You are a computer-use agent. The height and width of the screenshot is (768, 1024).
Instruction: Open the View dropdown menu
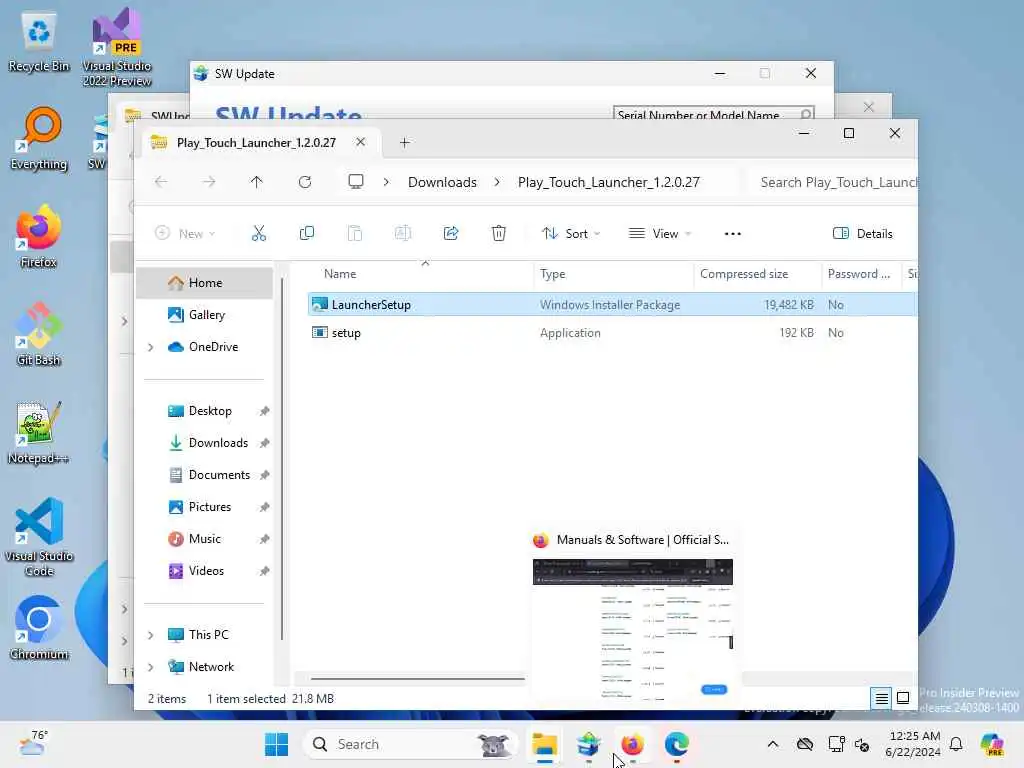[x=660, y=234]
